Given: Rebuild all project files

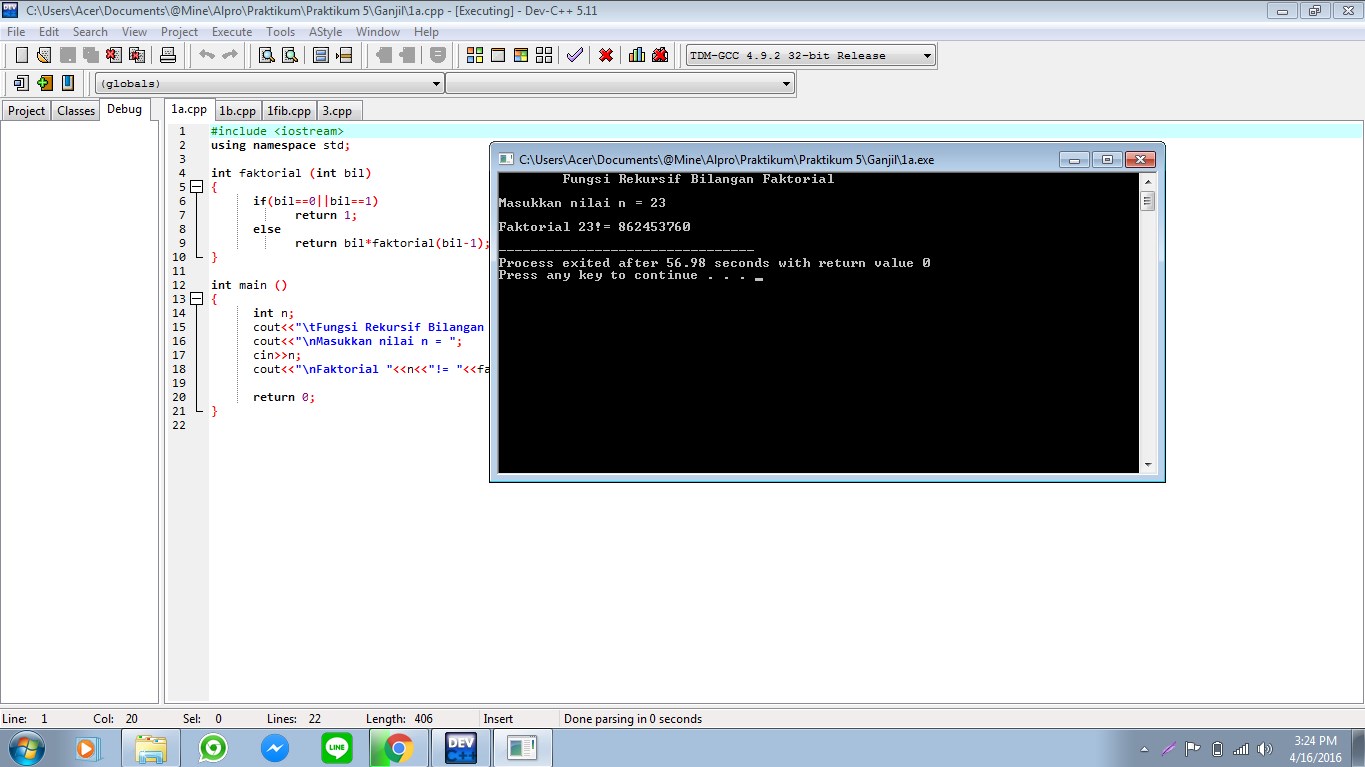Looking at the screenshot, I should 544,55.
